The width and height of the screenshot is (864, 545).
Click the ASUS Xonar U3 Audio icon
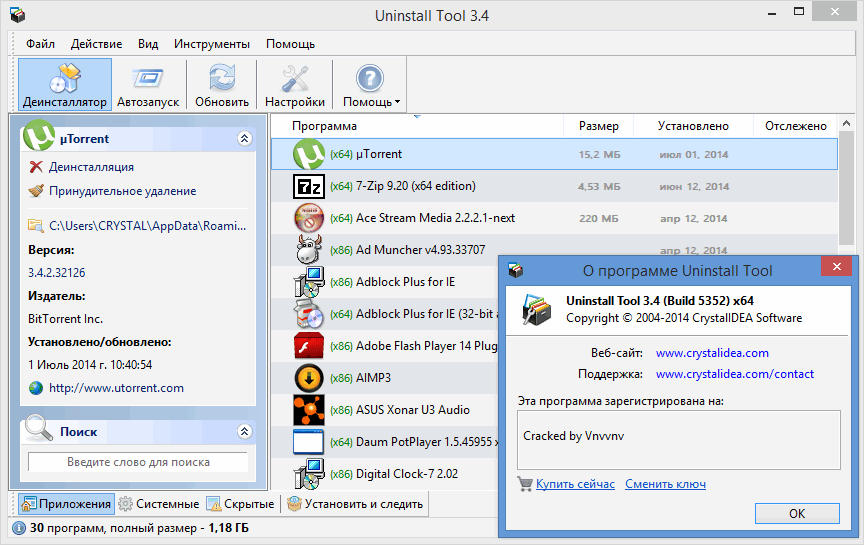[x=309, y=410]
